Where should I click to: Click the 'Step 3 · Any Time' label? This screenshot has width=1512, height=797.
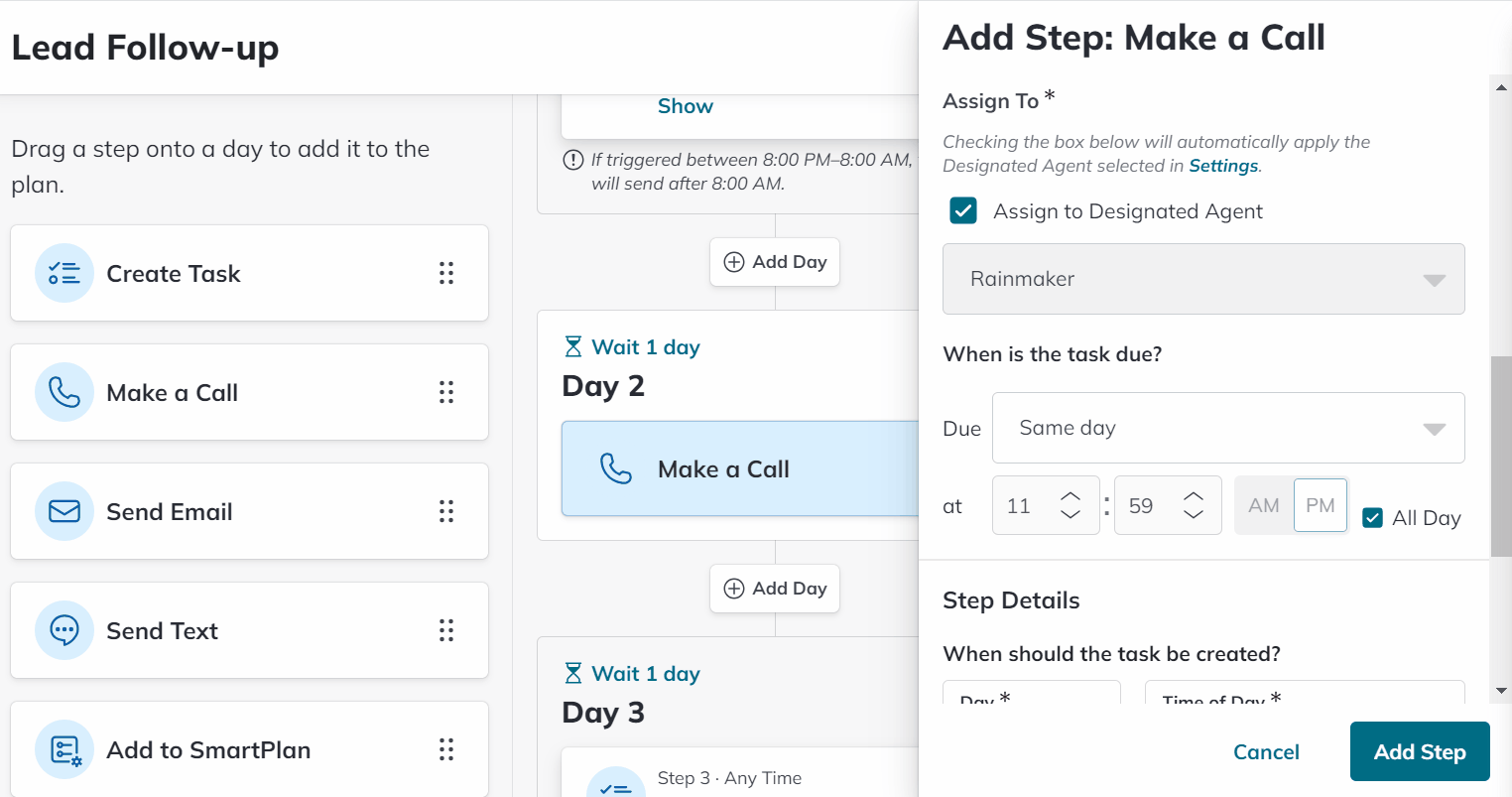coord(729,778)
